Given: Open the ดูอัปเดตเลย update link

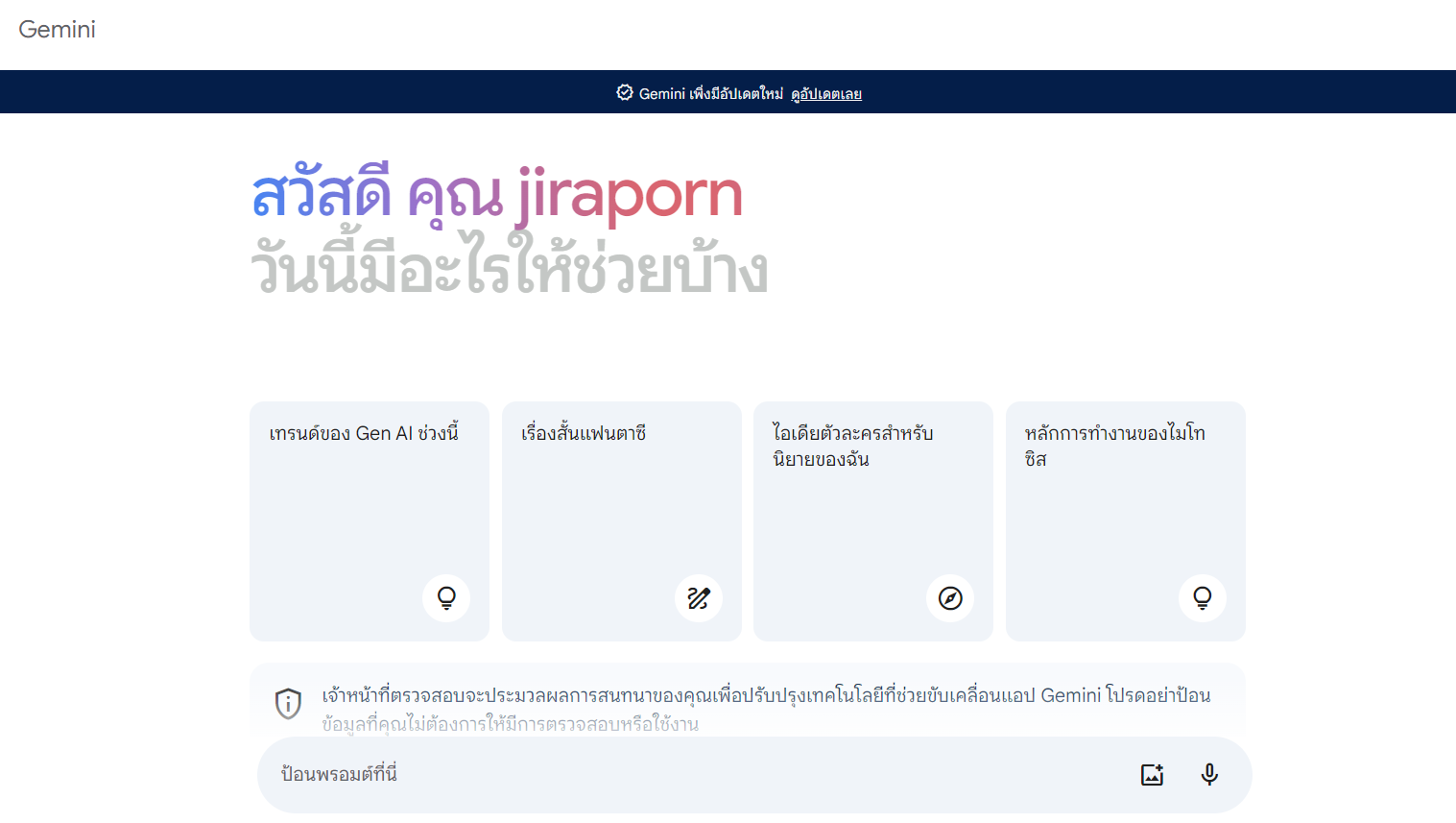Looking at the screenshot, I should pyautogui.click(x=826, y=94).
